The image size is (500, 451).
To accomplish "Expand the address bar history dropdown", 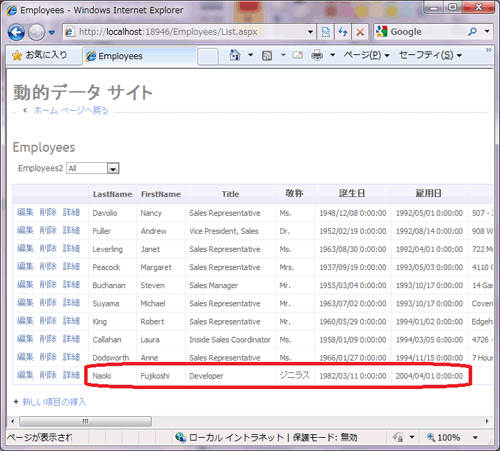I will pyautogui.click(x=310, y=32).
